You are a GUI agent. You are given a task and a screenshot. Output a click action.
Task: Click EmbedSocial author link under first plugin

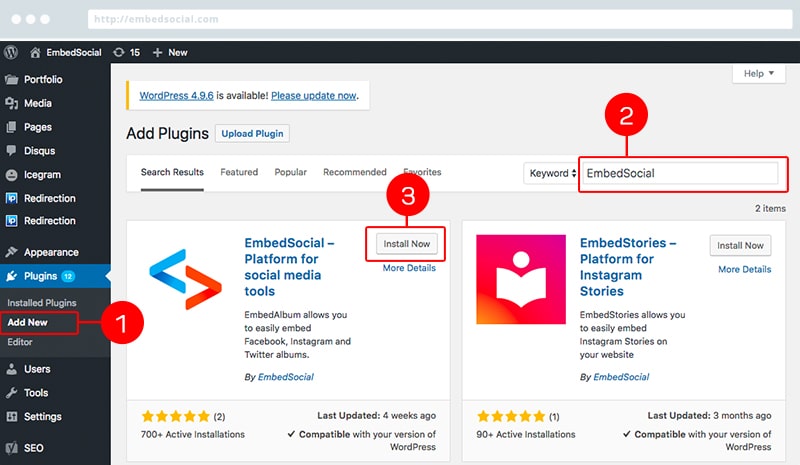point(286,377)
